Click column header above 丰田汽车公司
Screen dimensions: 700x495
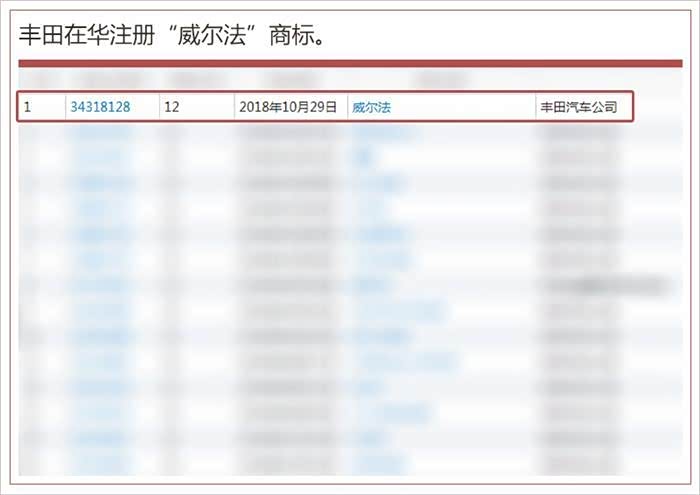click(580, 80)
